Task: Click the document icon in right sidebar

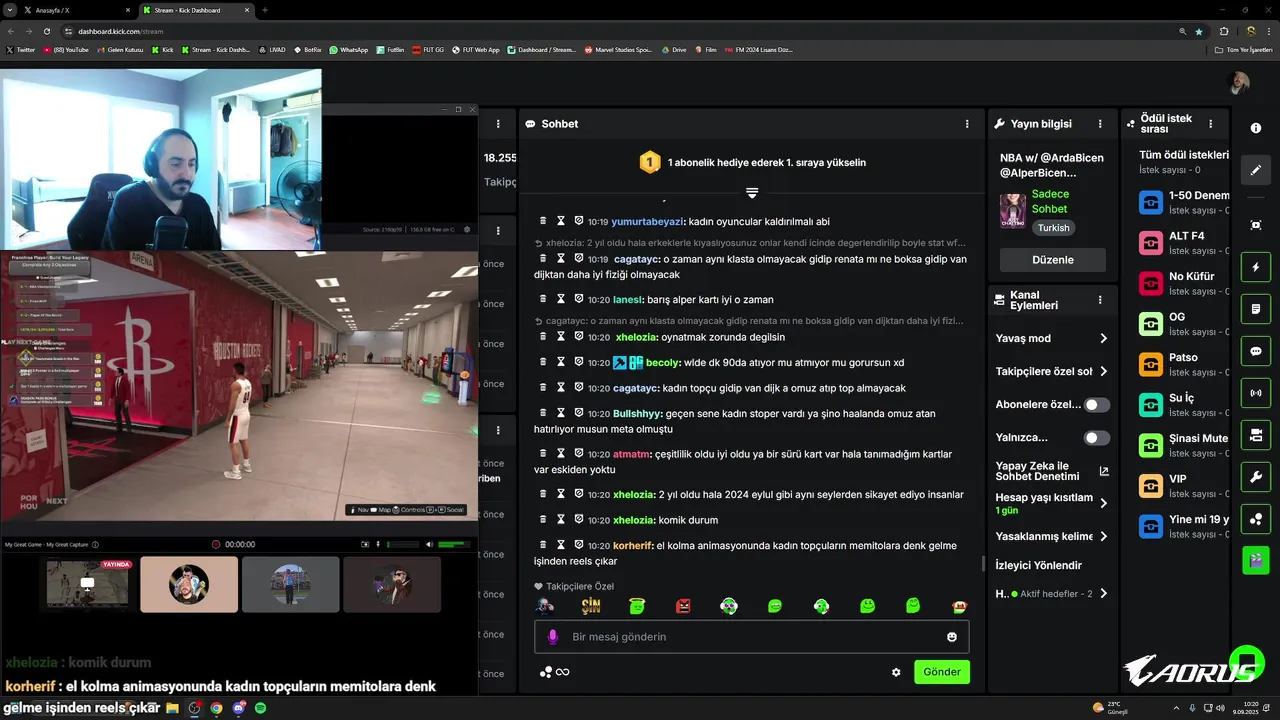Action: point(1256,310)
